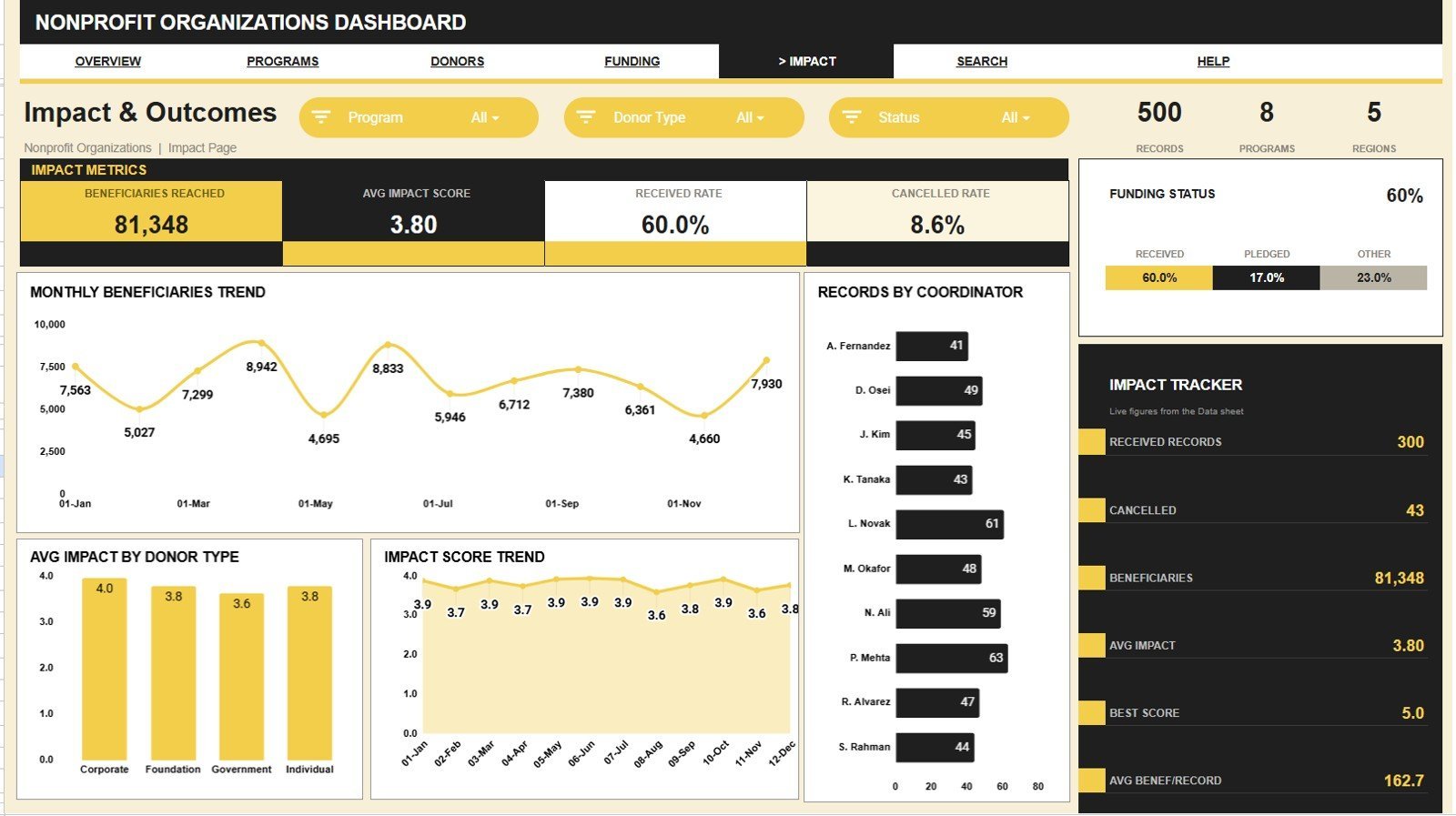The height and width of the screenshot is (816, 1456).
Task: Click the Individual bar in donor chart
Action: [309, 673]
